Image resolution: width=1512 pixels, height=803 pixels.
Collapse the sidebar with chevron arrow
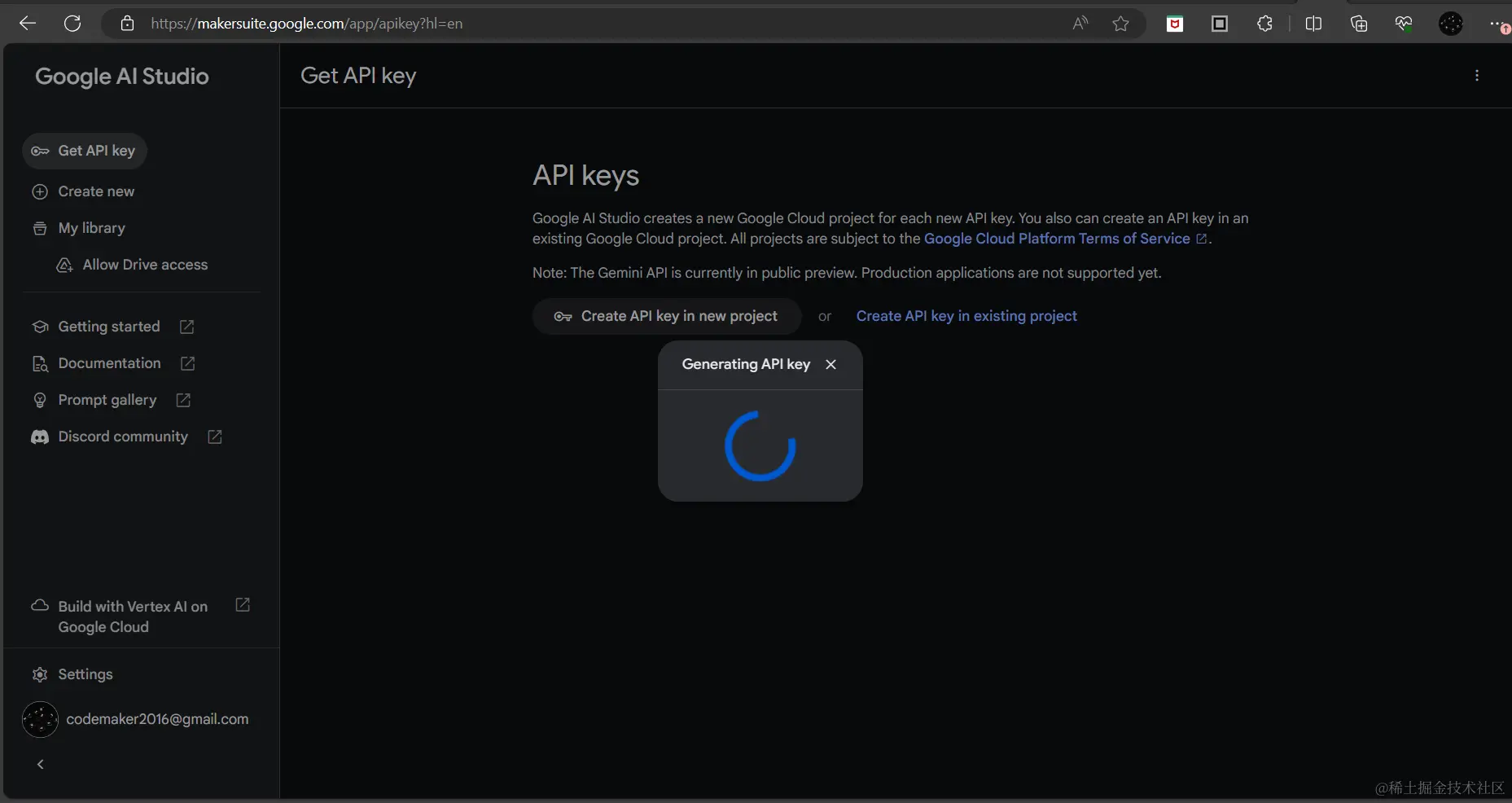pos(41,764)
